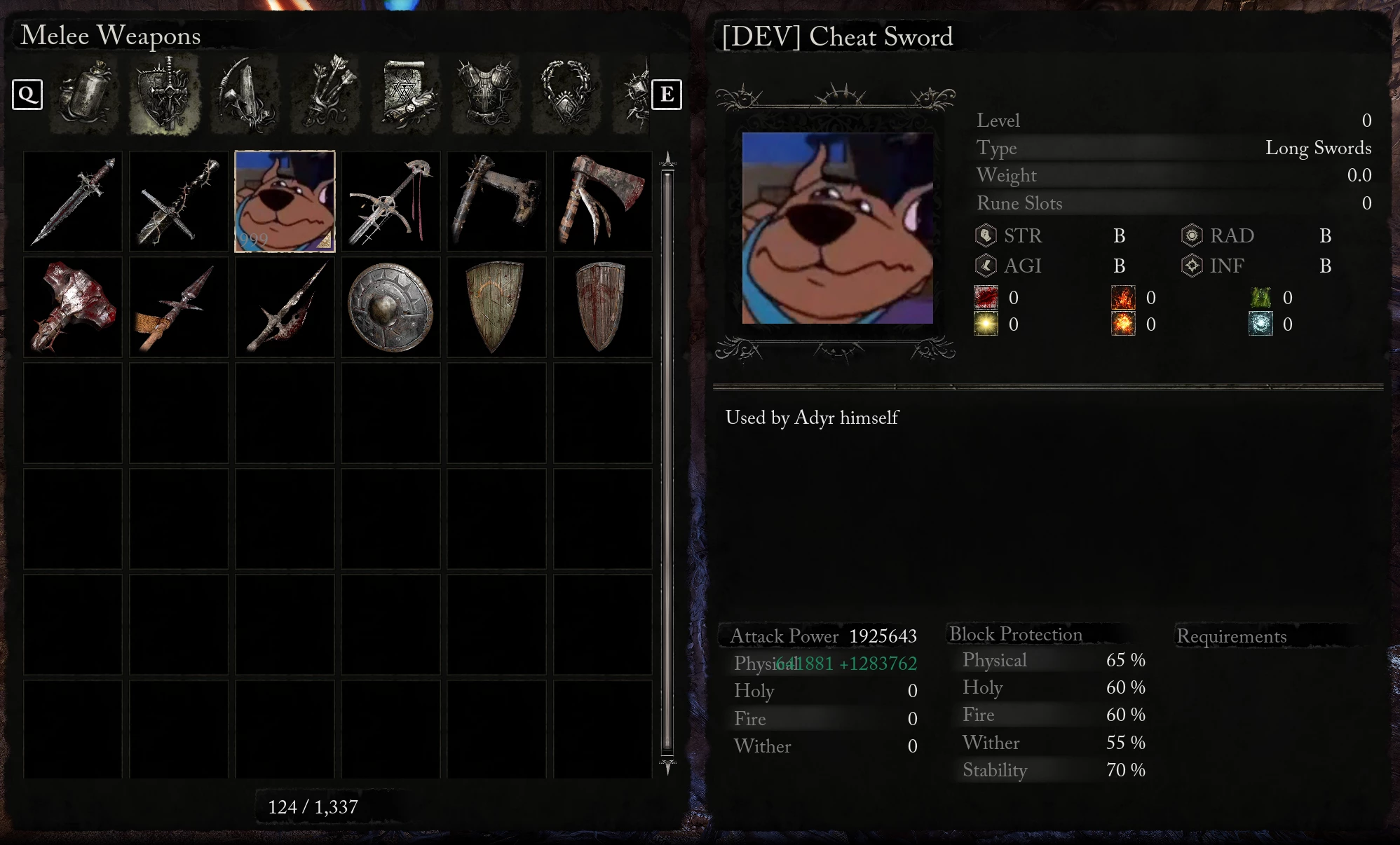Select the round metal shield item
The width and height of the screenshot is (1400, 845).
[390, 307]
